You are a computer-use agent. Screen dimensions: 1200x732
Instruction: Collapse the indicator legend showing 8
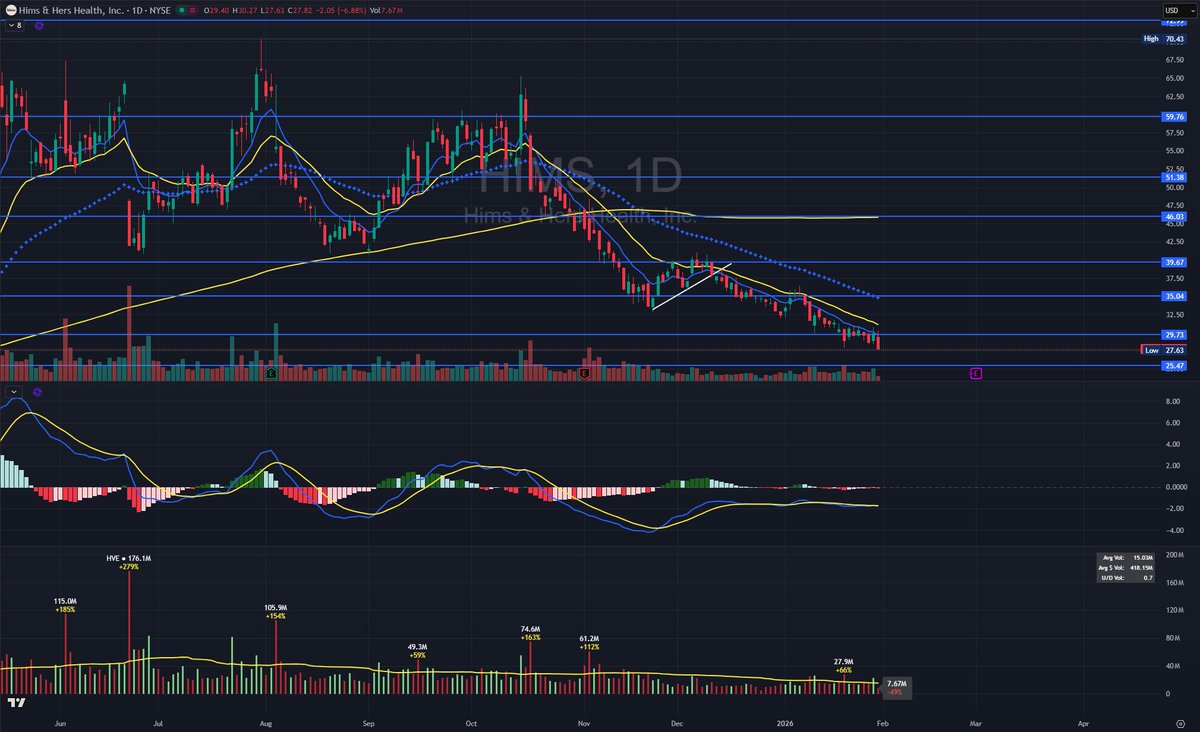(x=15, y=25)
